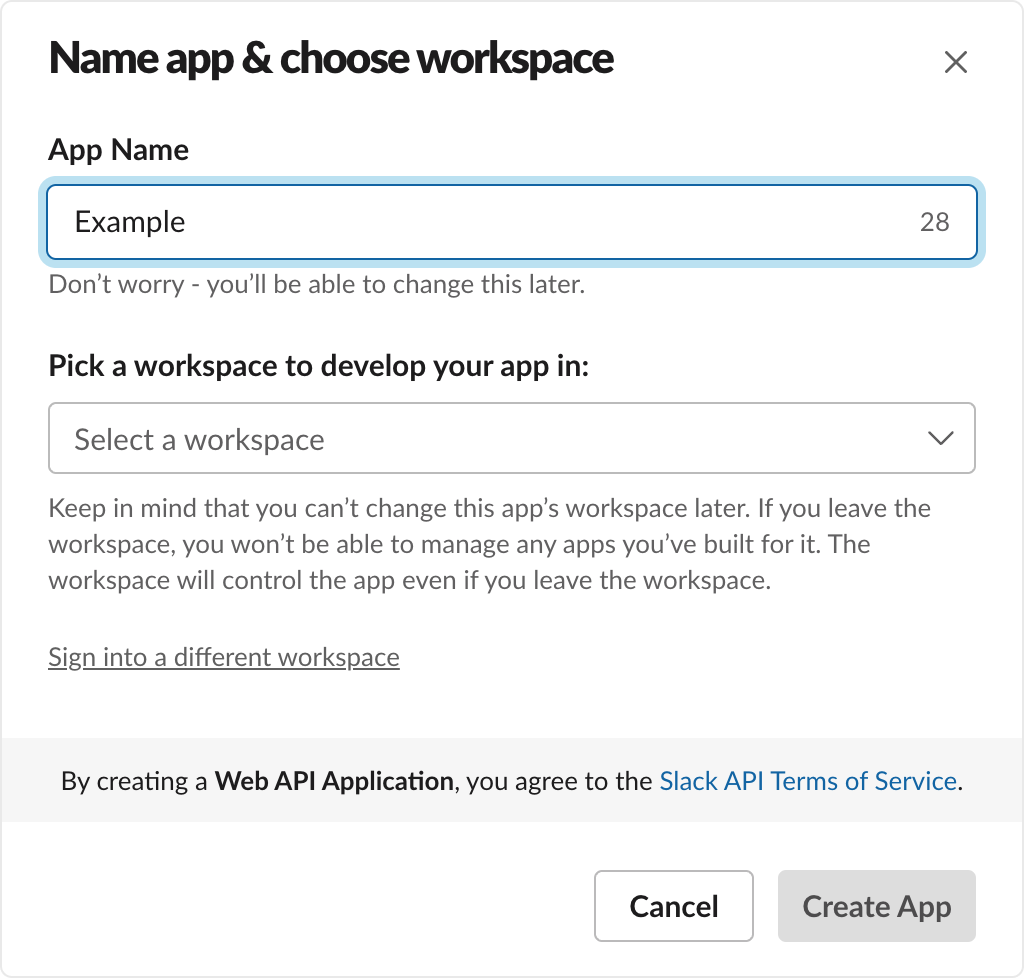The image size is (1024, 978).
Task: Open Slack API Terms of Service link
Action: pyautogui.click(x=808, y=781)
